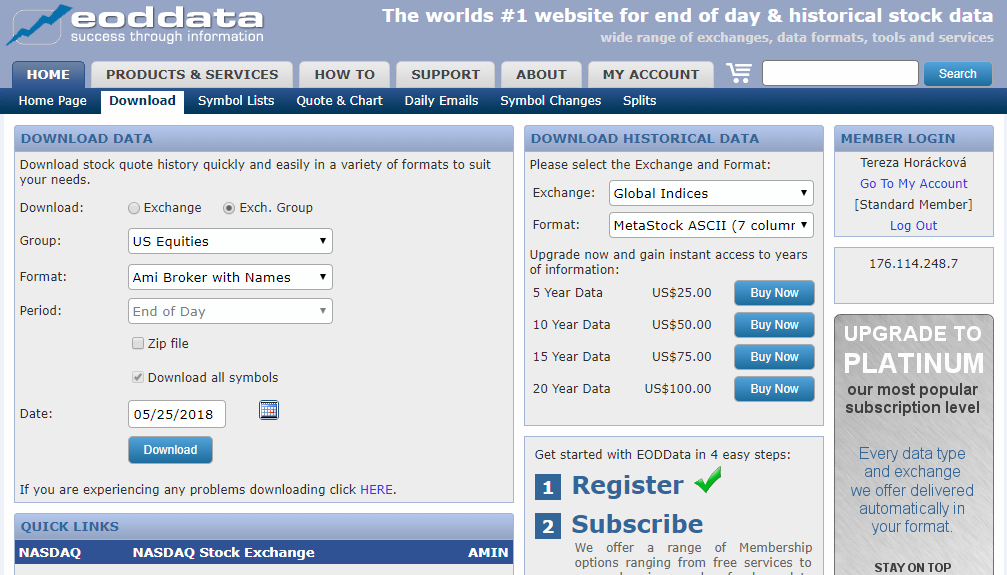Tick the Zip file checkbox
Viewport: 1007px width, 575px height.
[x=137, y=343]
